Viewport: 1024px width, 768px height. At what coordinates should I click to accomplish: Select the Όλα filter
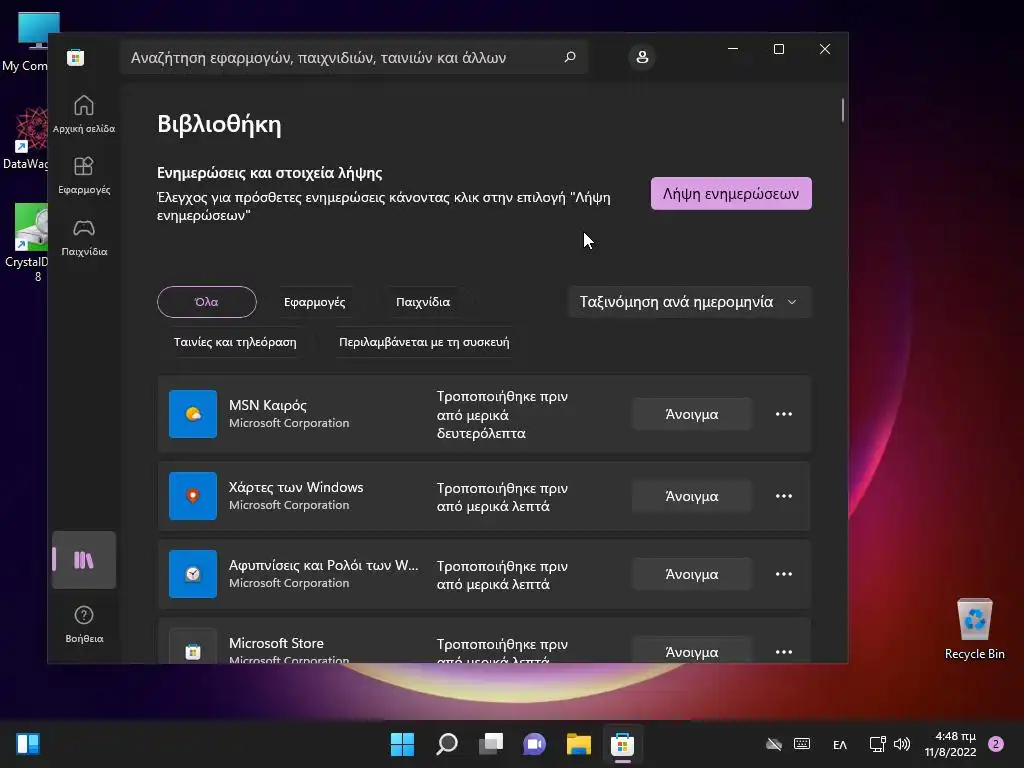tap(206, 302)
